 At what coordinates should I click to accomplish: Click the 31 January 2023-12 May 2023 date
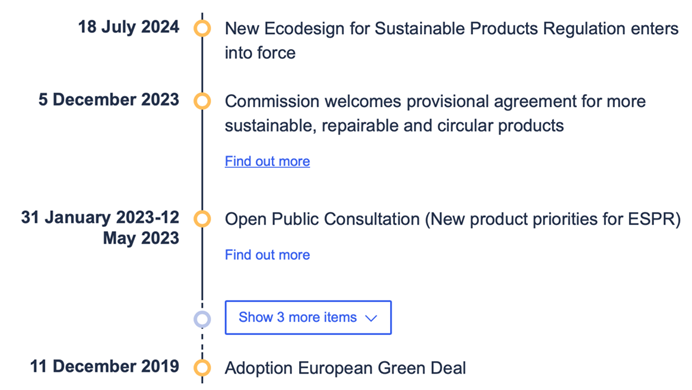(x=100, y=228)
